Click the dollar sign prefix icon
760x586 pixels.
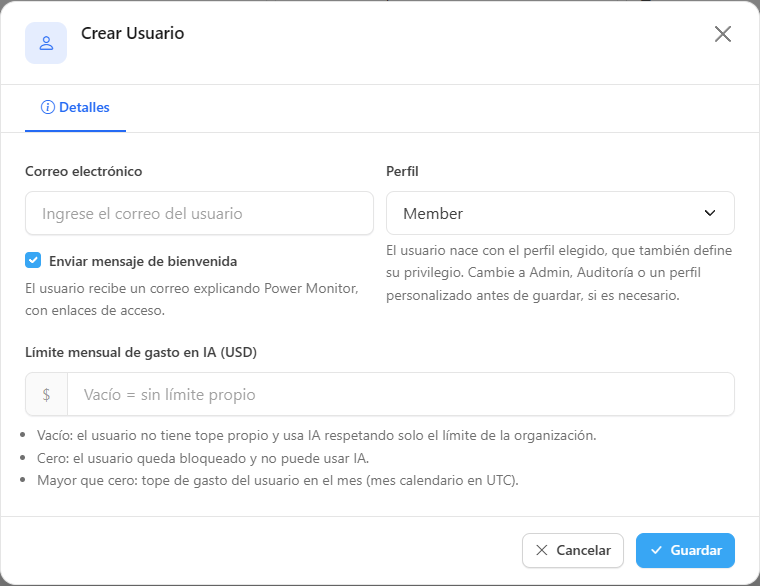tap(46, 395)
